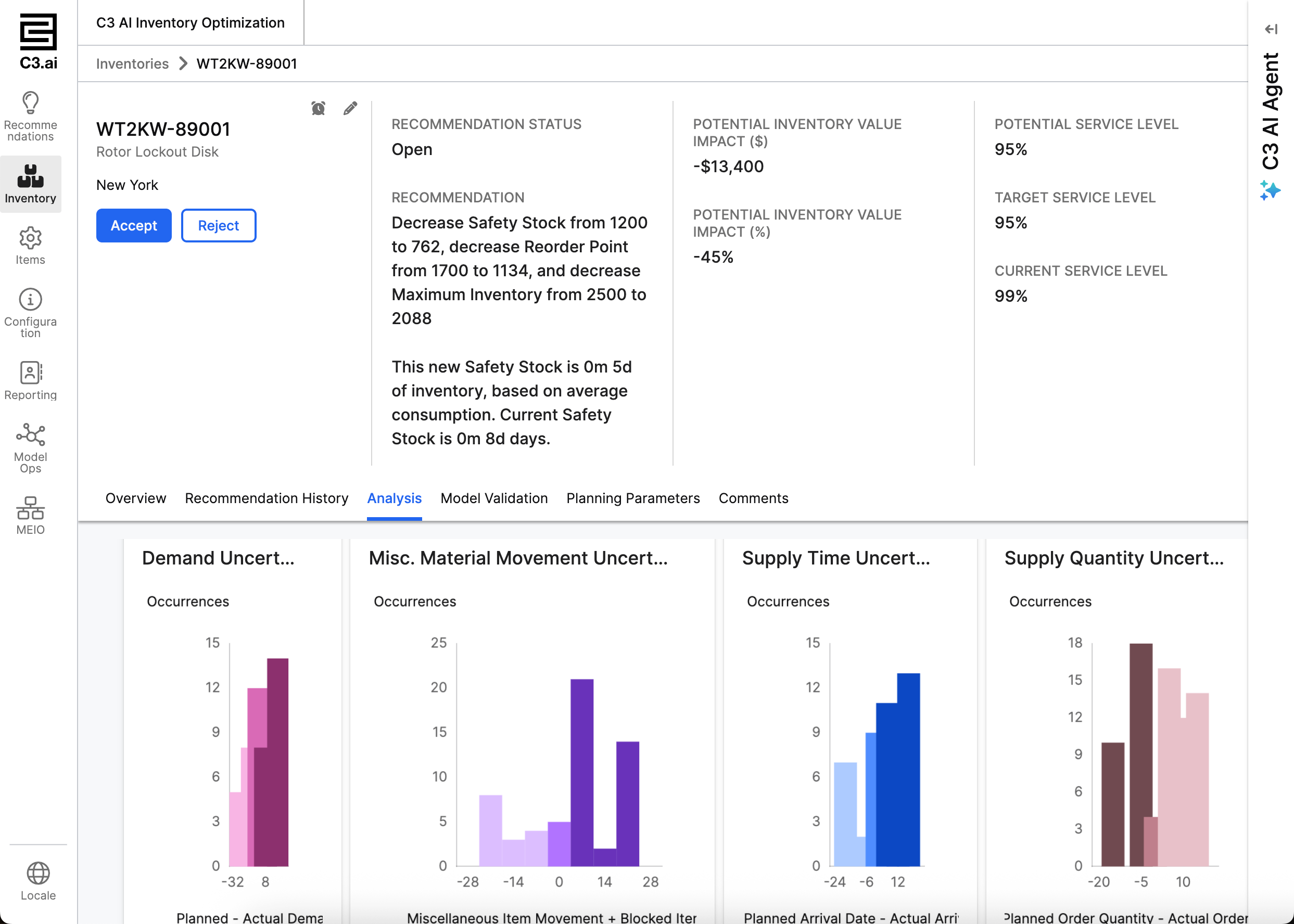
Task: Open the C3 AI Agent sparkle icon
Action: pos(1270,190)
